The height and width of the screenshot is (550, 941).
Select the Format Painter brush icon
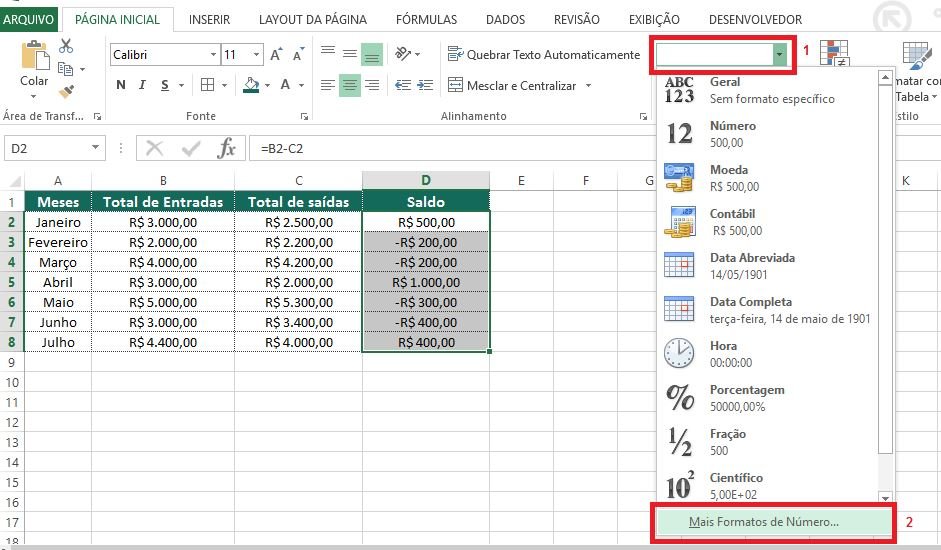point(66,91)
